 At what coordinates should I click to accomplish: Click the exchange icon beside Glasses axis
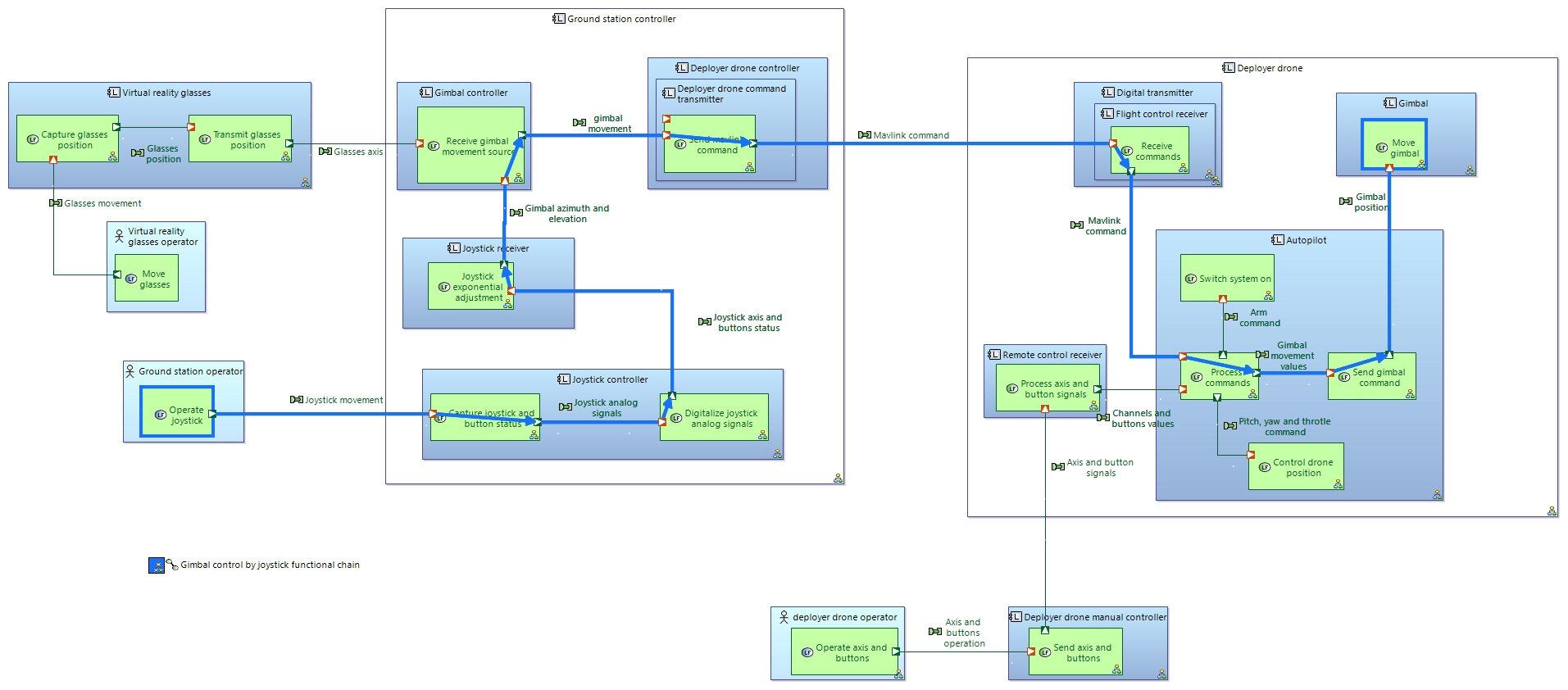click(325, 152)
